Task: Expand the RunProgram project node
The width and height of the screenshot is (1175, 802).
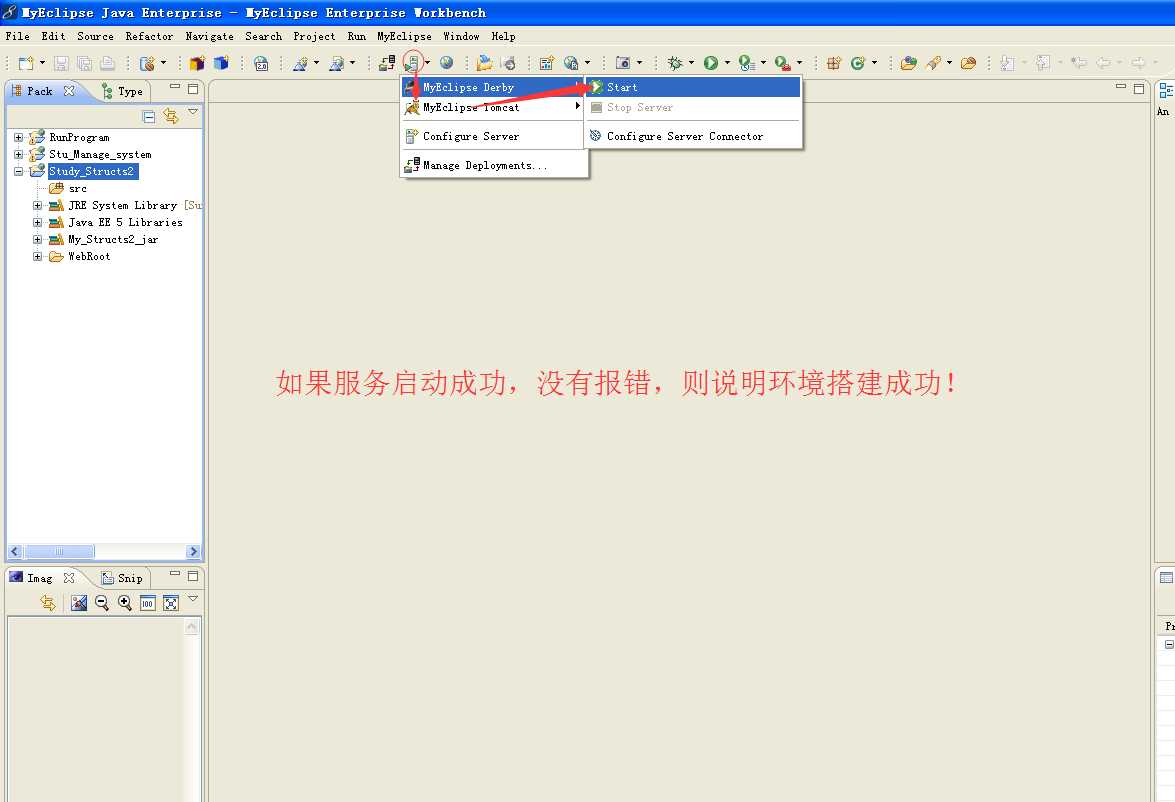Action: click(x=19, y=137)
